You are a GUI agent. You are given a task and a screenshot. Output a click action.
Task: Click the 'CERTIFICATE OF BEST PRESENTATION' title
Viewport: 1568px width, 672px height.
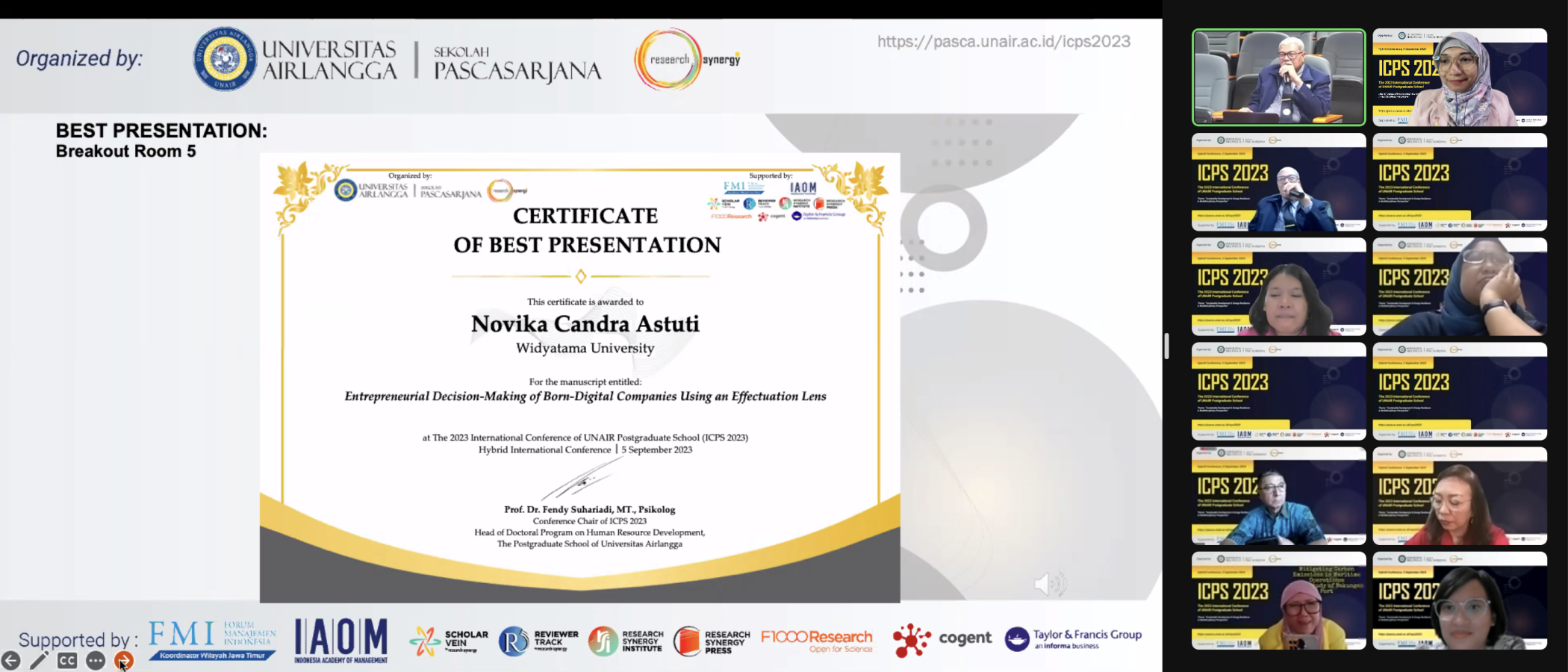(587, 230)
